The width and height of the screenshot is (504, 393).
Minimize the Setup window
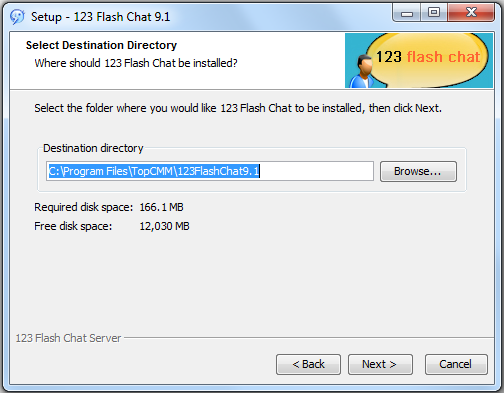(407, 13)
